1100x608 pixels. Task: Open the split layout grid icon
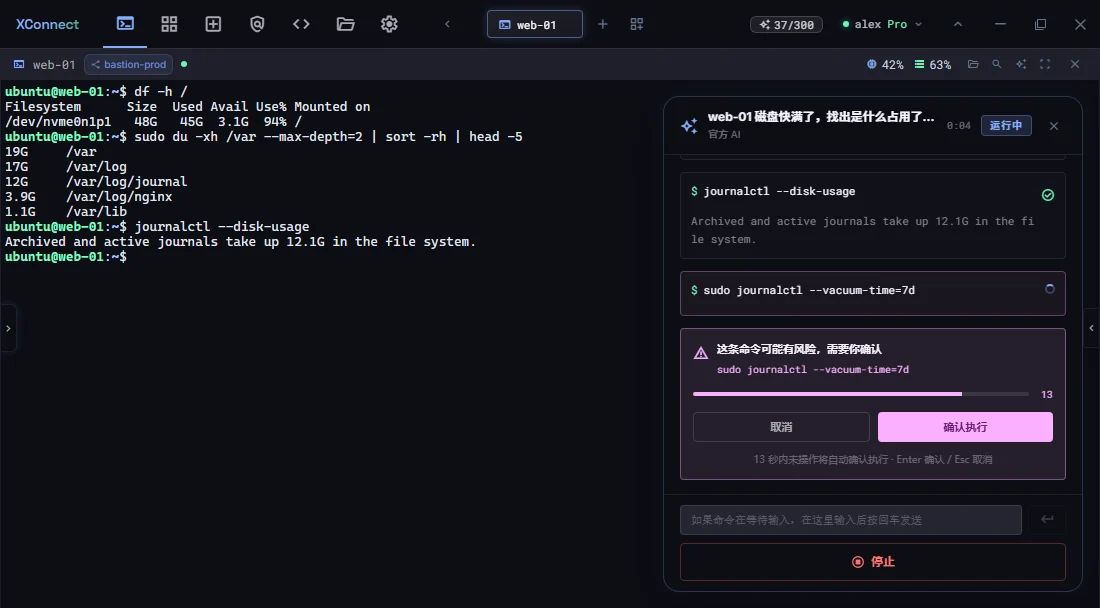(637, 24)
